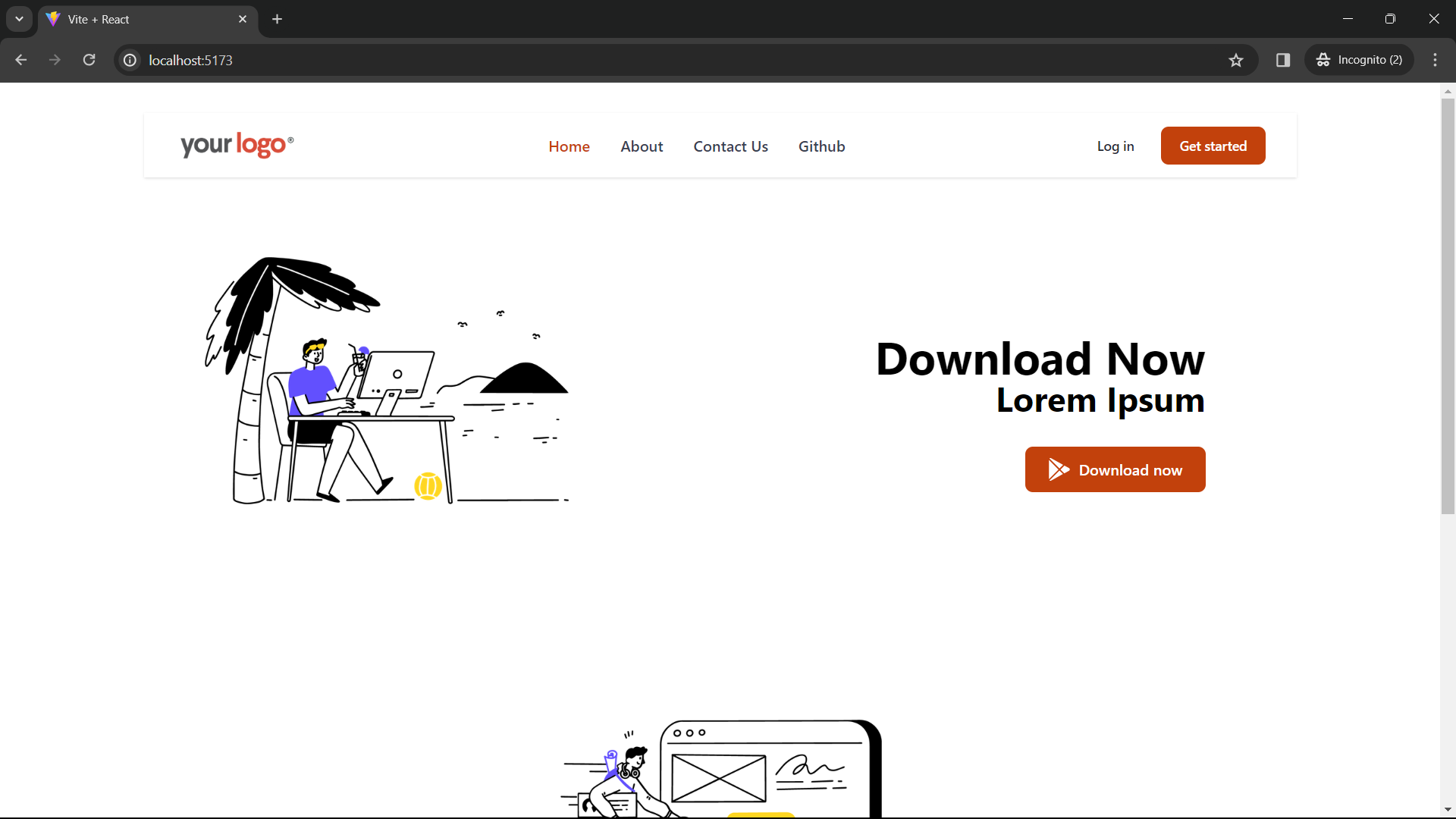
Task: Open the Github nav link
Action: (x=821, y=146)
